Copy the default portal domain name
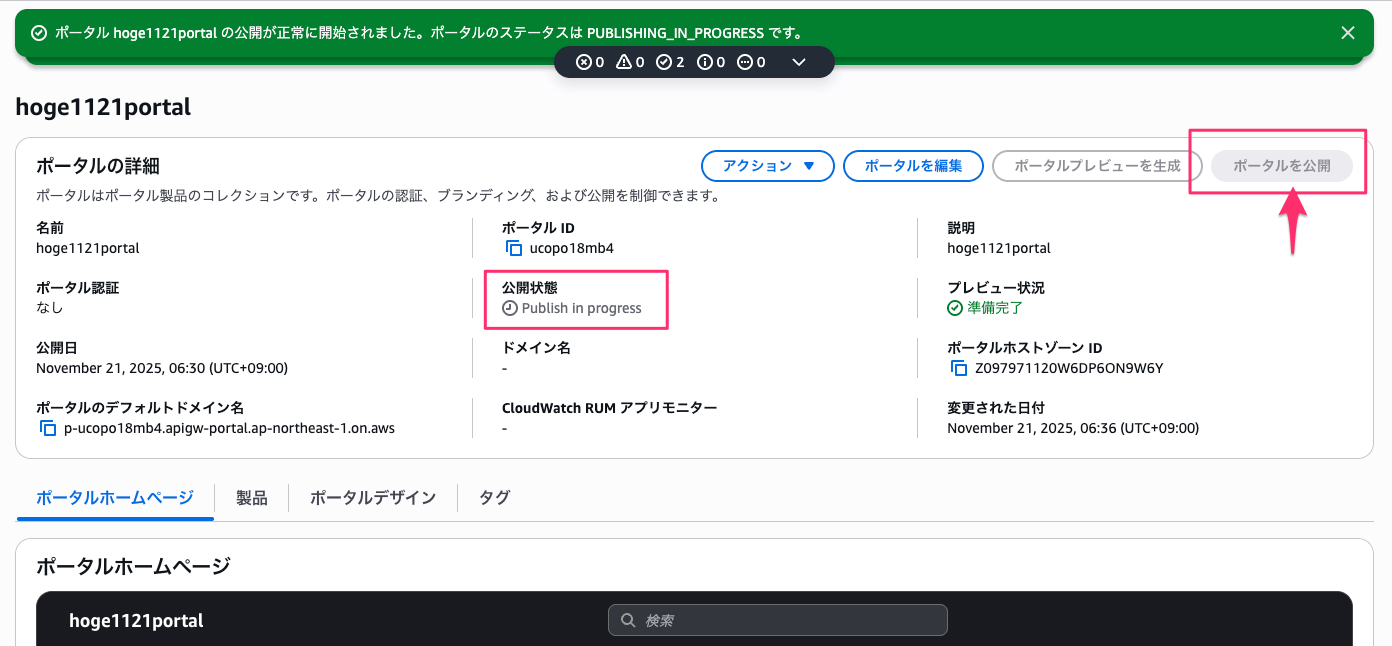Screen dimensions: 1392x646 [x=48, y=428]
